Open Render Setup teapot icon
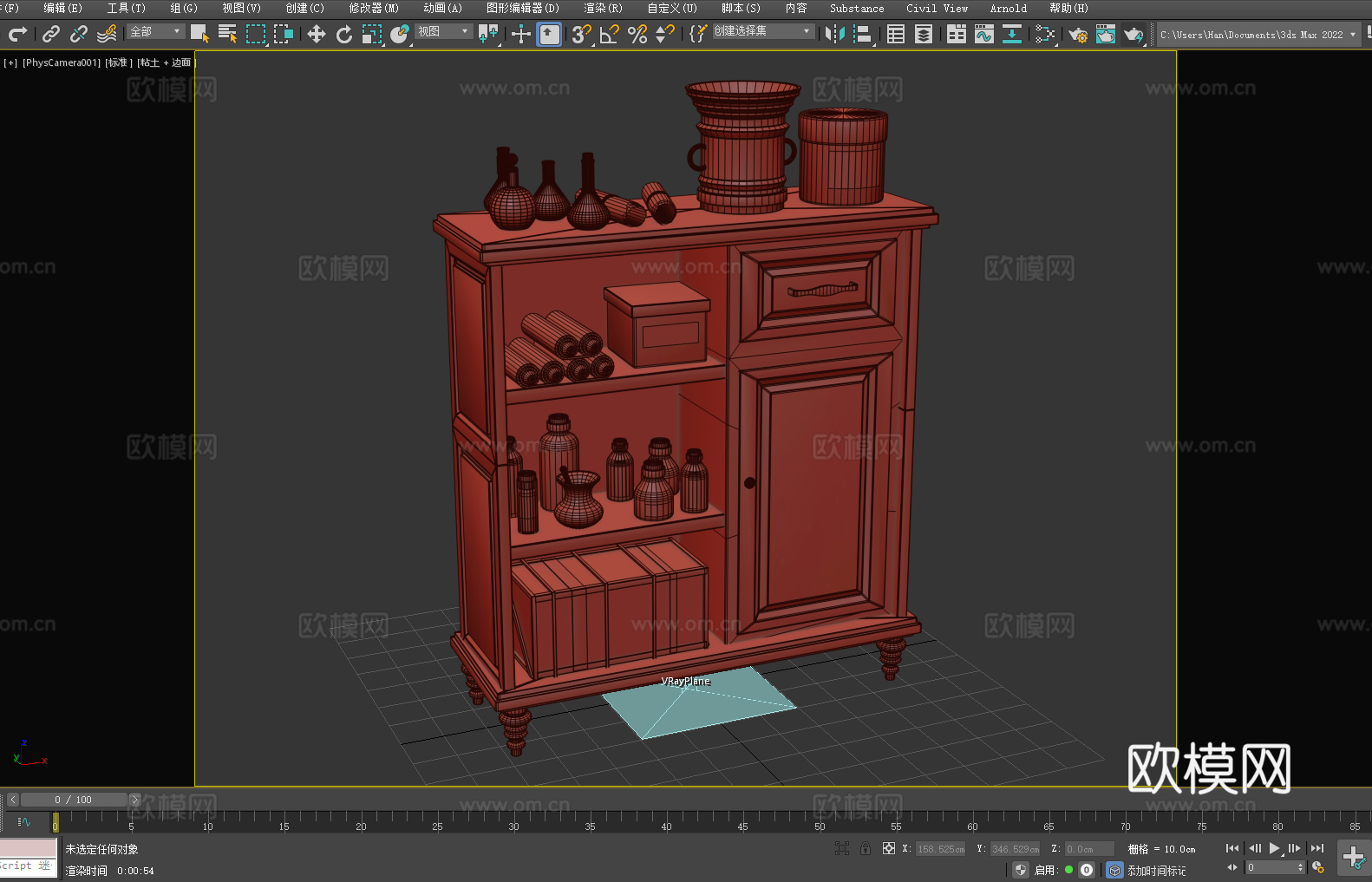The image size is (1372, 882). pyautogui.click(x=1078, y=34)
